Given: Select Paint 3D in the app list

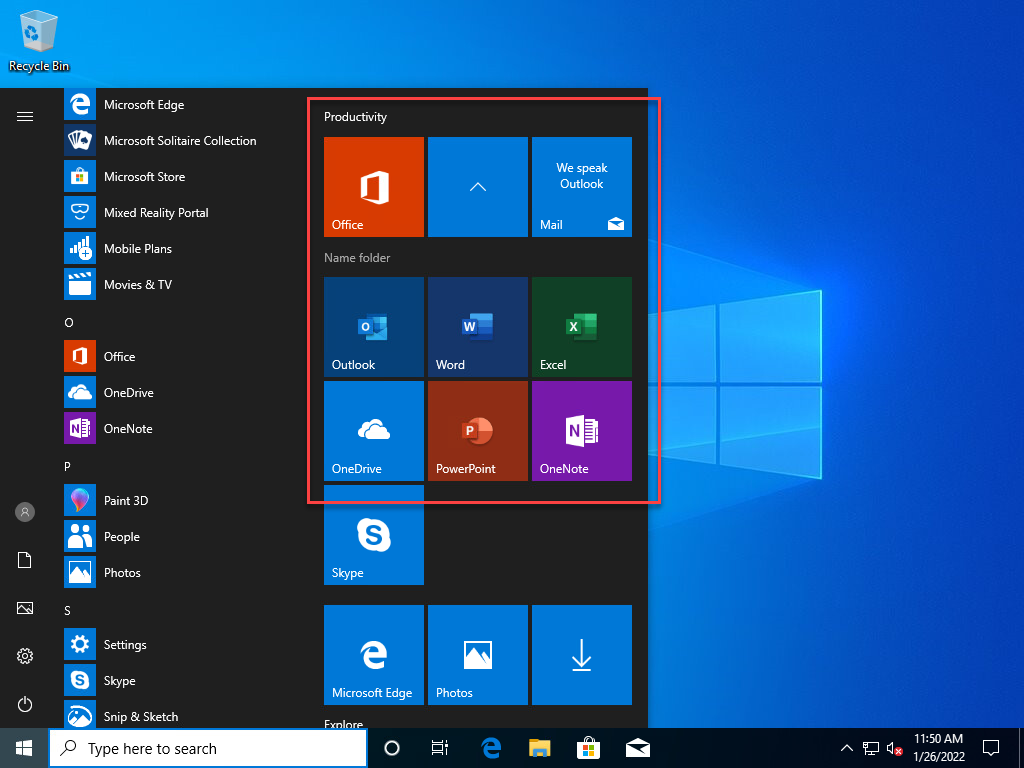Looking at the screenshot, I should (126, 501).
